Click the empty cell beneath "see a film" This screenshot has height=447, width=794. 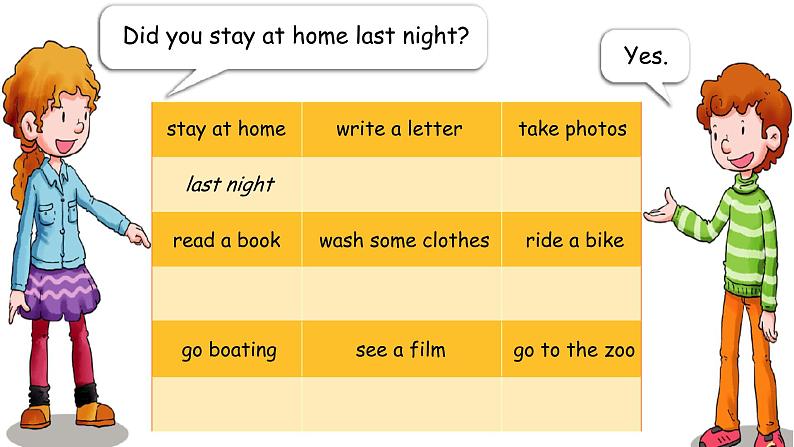pyautogui.click(x=400, y=405)
